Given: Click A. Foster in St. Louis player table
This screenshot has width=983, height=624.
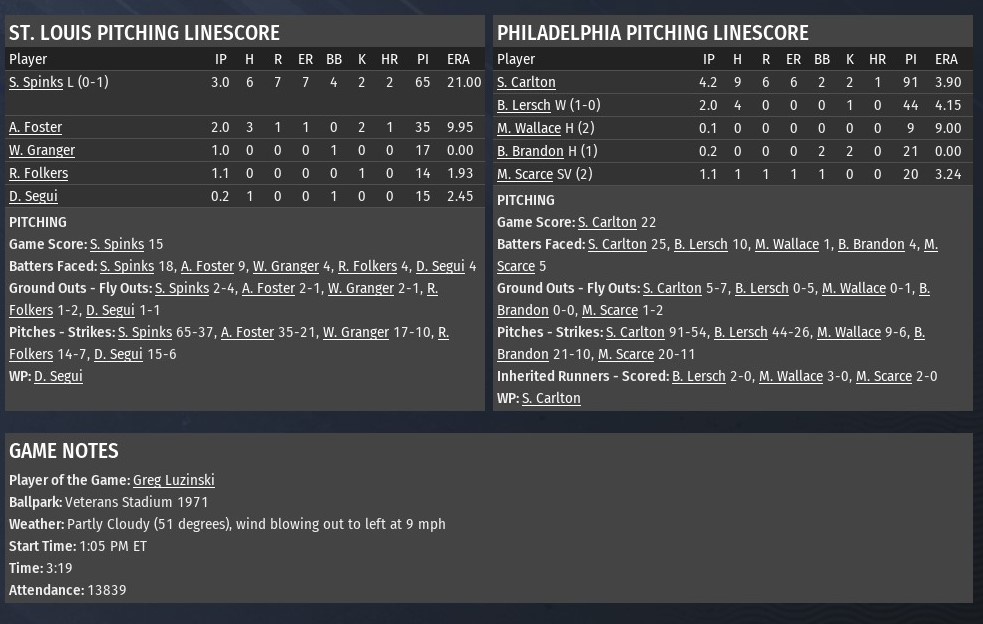Looking at the screenshot, I should [x=35, y=127].
